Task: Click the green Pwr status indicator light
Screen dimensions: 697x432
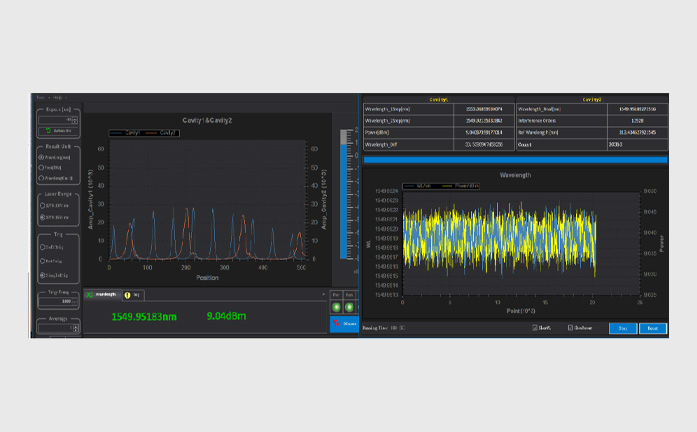Action: tap(336, 307)
